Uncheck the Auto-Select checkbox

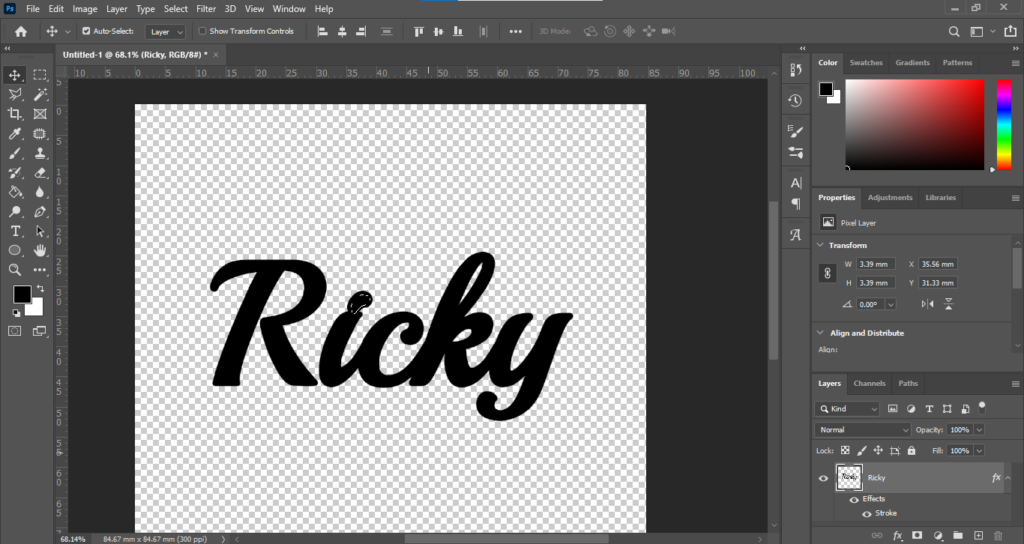(86, 31)
